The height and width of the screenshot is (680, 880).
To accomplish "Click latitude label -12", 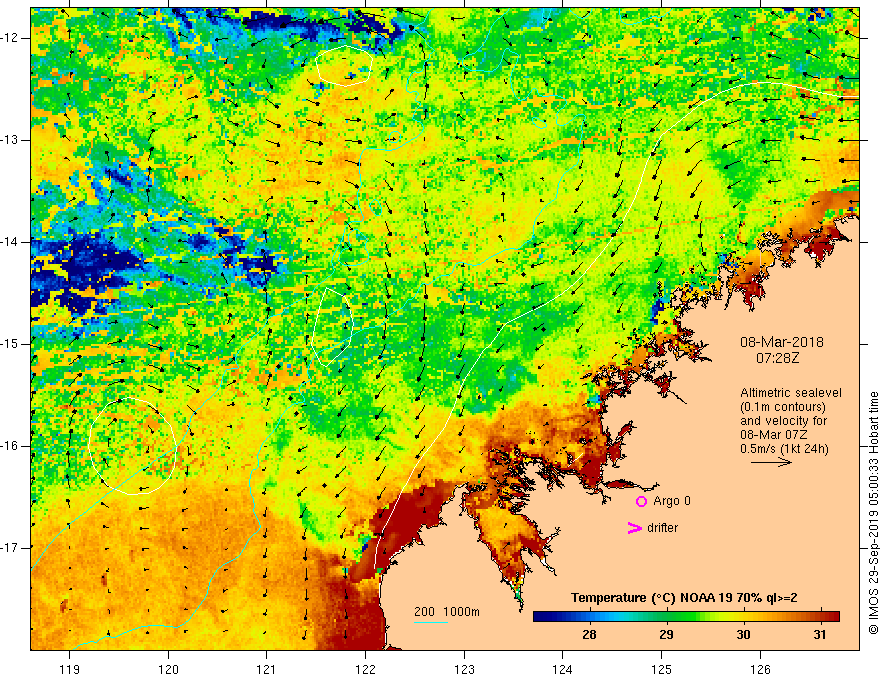I will pos(10,38).
